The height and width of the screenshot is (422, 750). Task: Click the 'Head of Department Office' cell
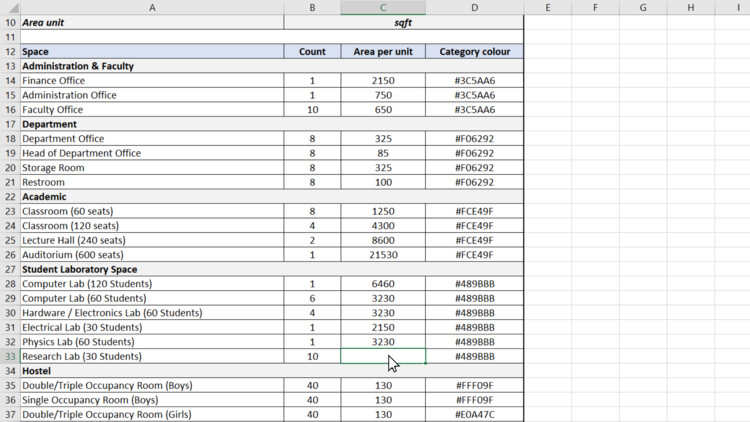pos(152,153)
